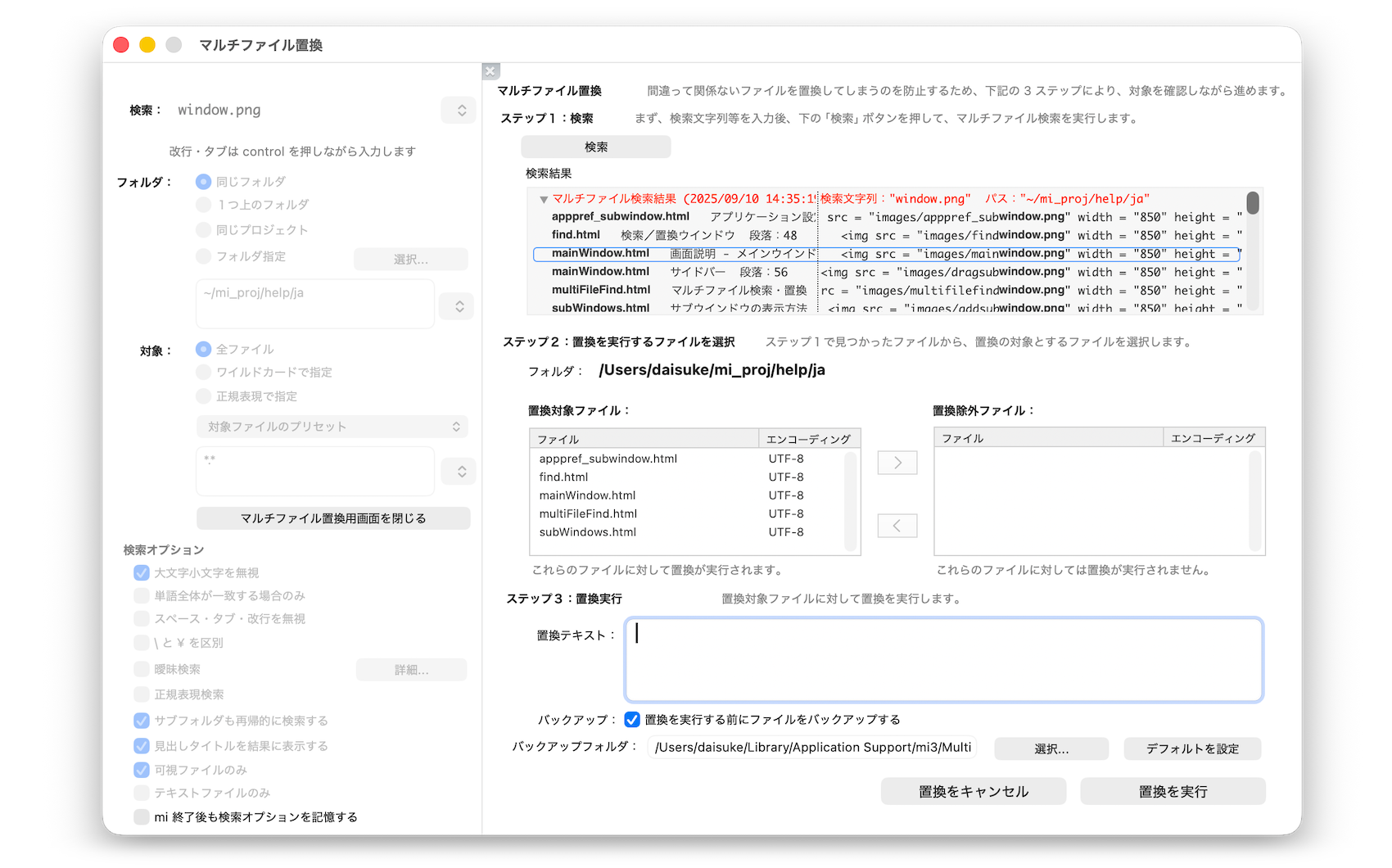Toggle backup before replace checkbox
Viewport: 1392px width, 868px height.
click(632, 720)
